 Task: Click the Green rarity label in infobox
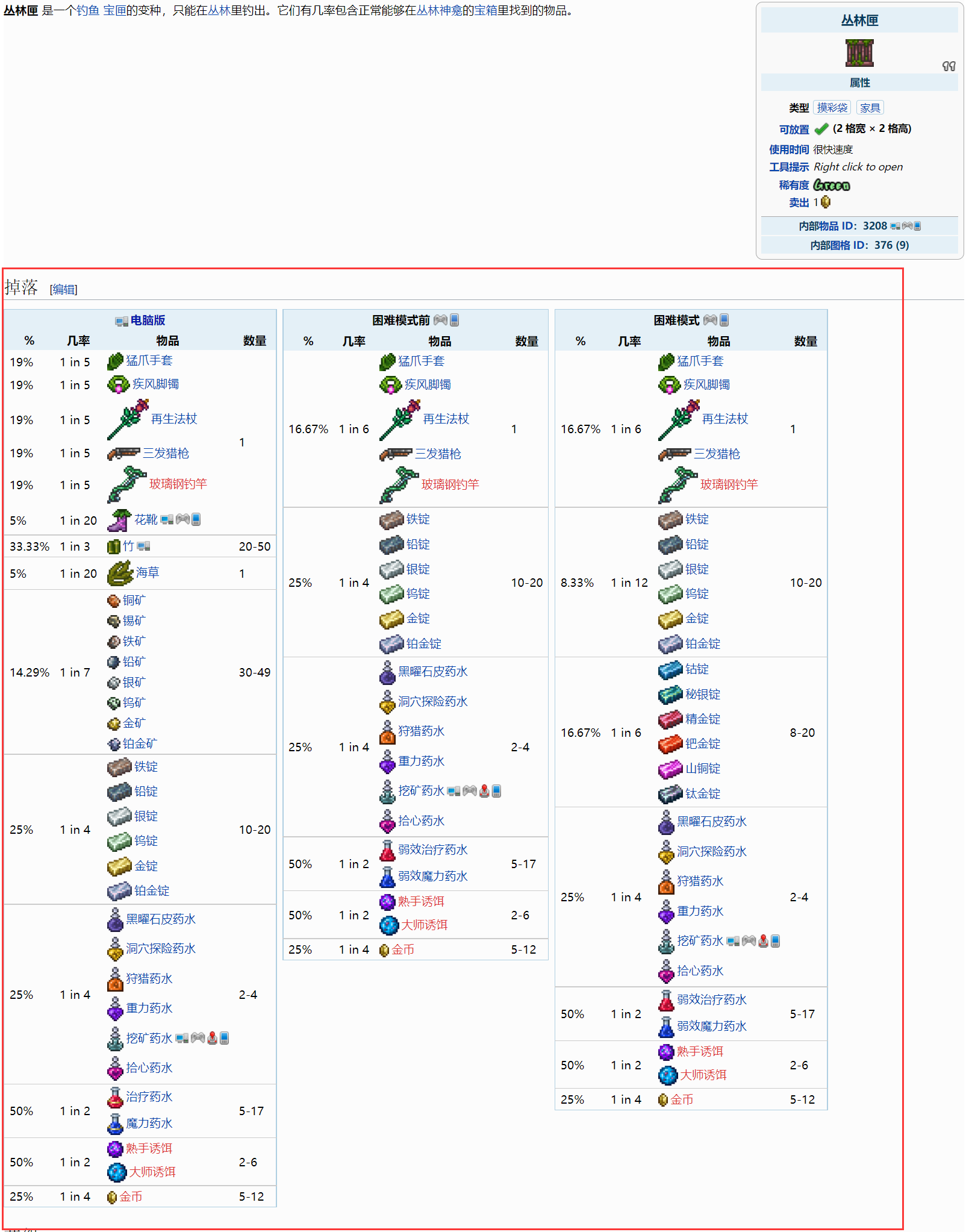point(831,185)
